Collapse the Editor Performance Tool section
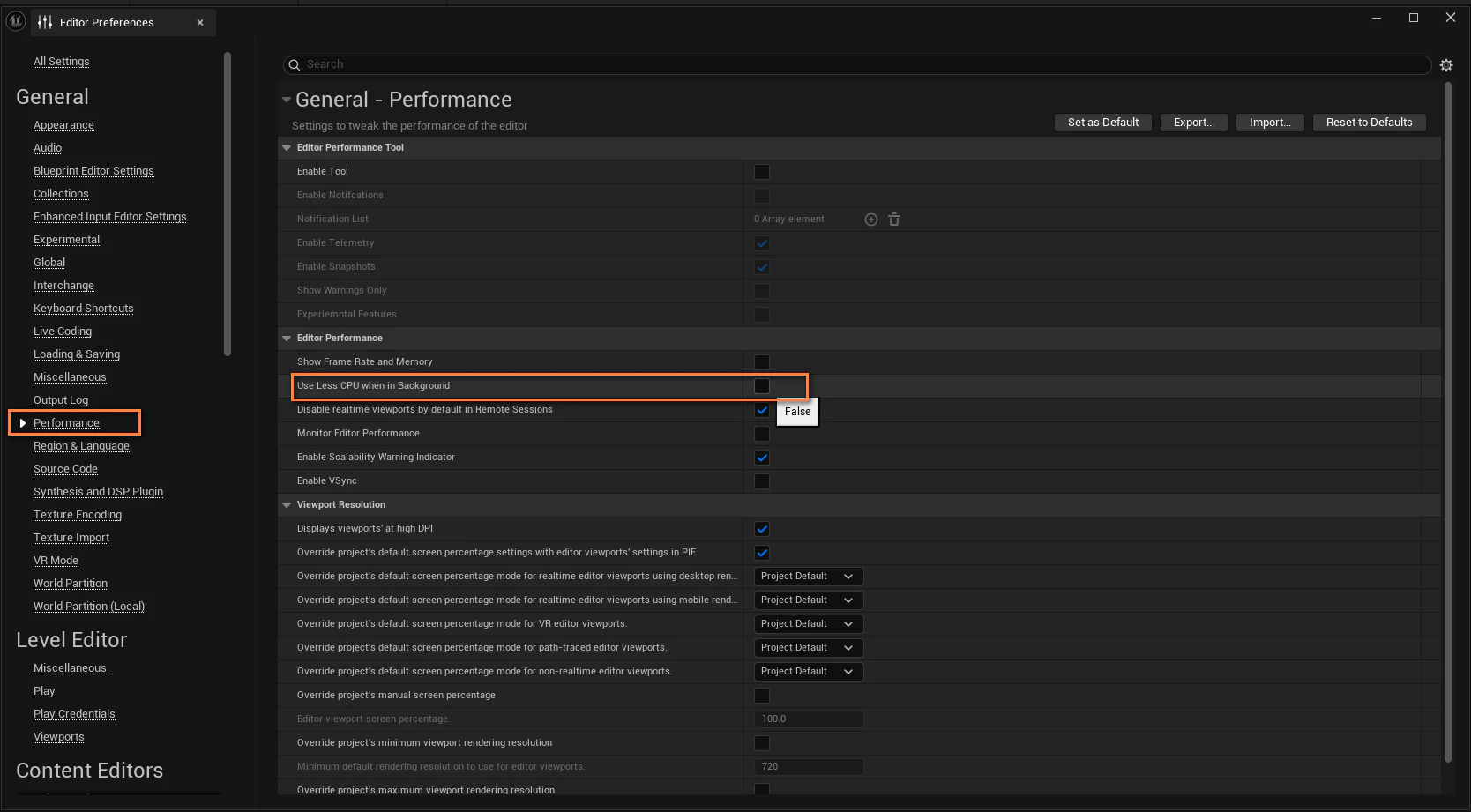This screenshot has width=1471, height=812. click(x=287, y=148)
